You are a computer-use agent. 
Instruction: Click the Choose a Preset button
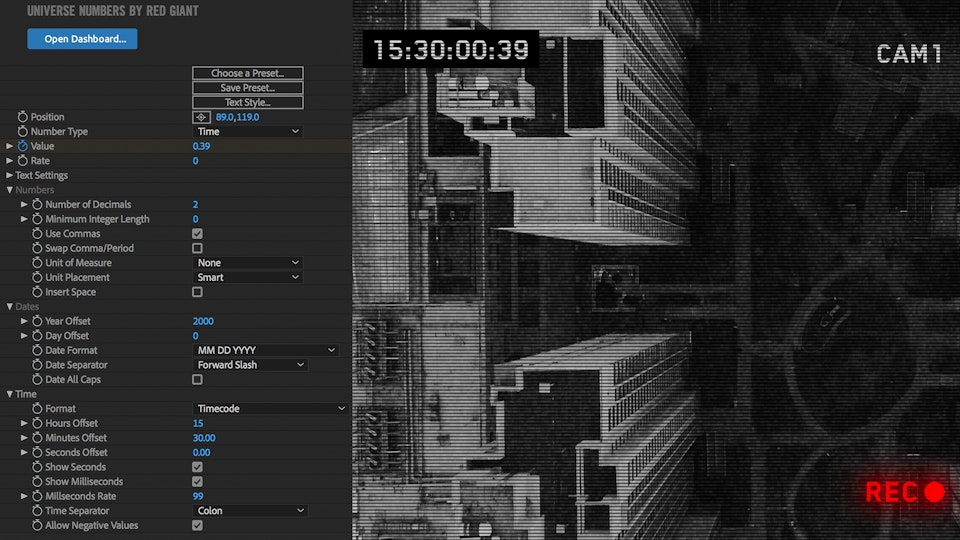click(x=247, y=73)
